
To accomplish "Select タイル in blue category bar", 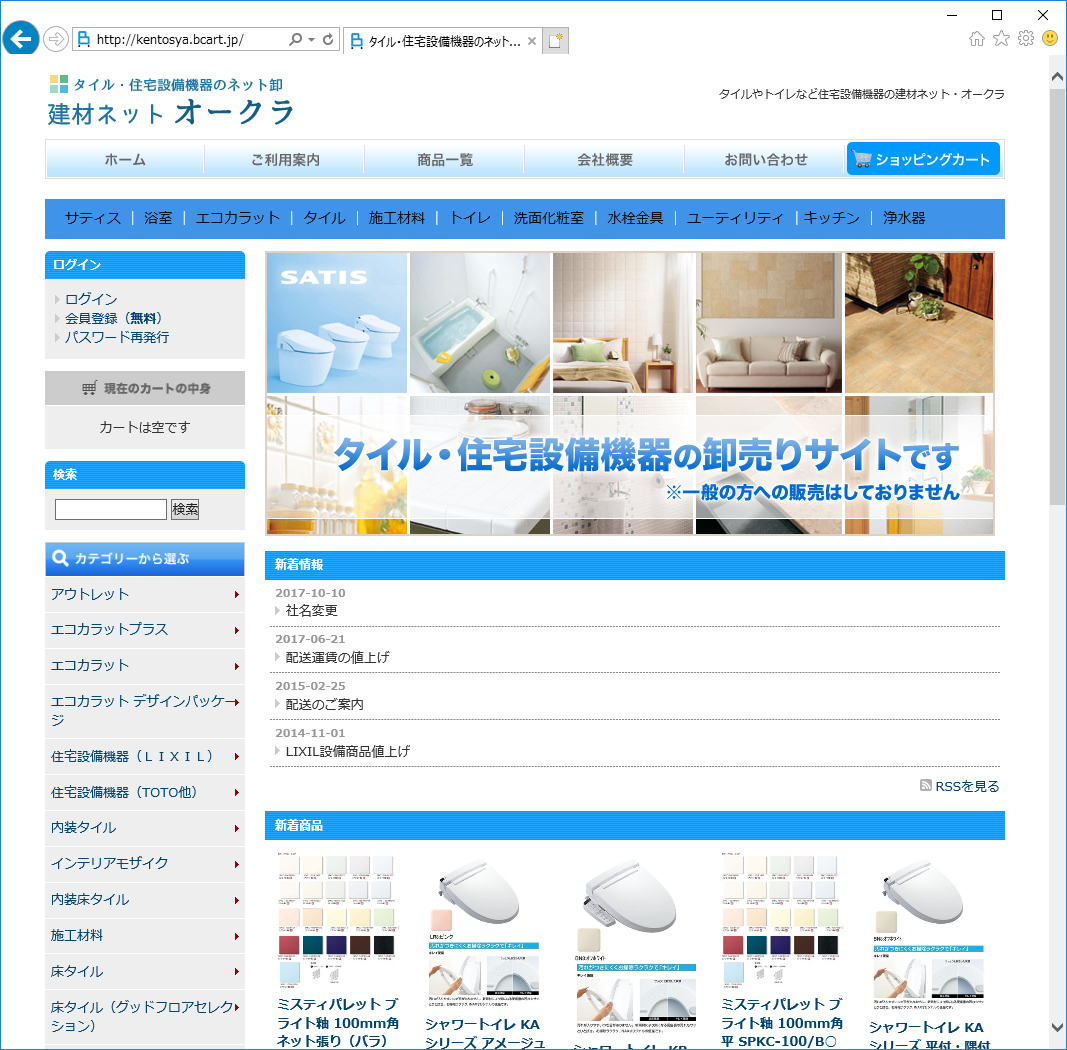I will tap(324, 218).
